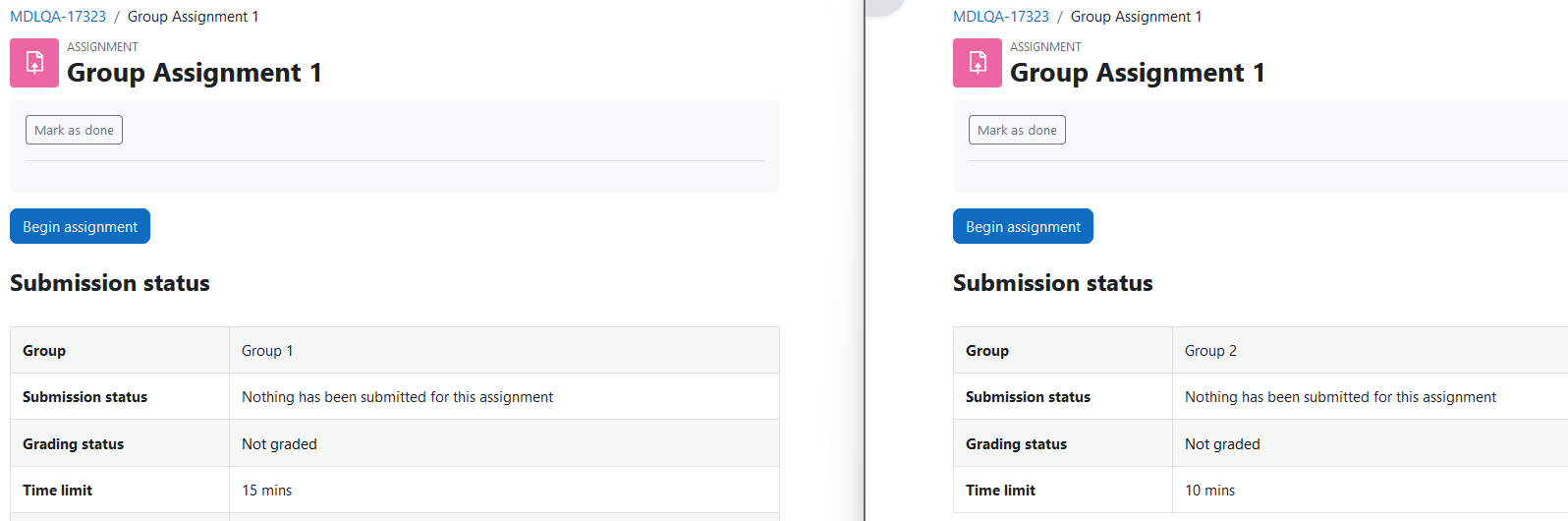
Task: Click the ASSIGNMENT label in right window
Action: tap(1045, 47)
